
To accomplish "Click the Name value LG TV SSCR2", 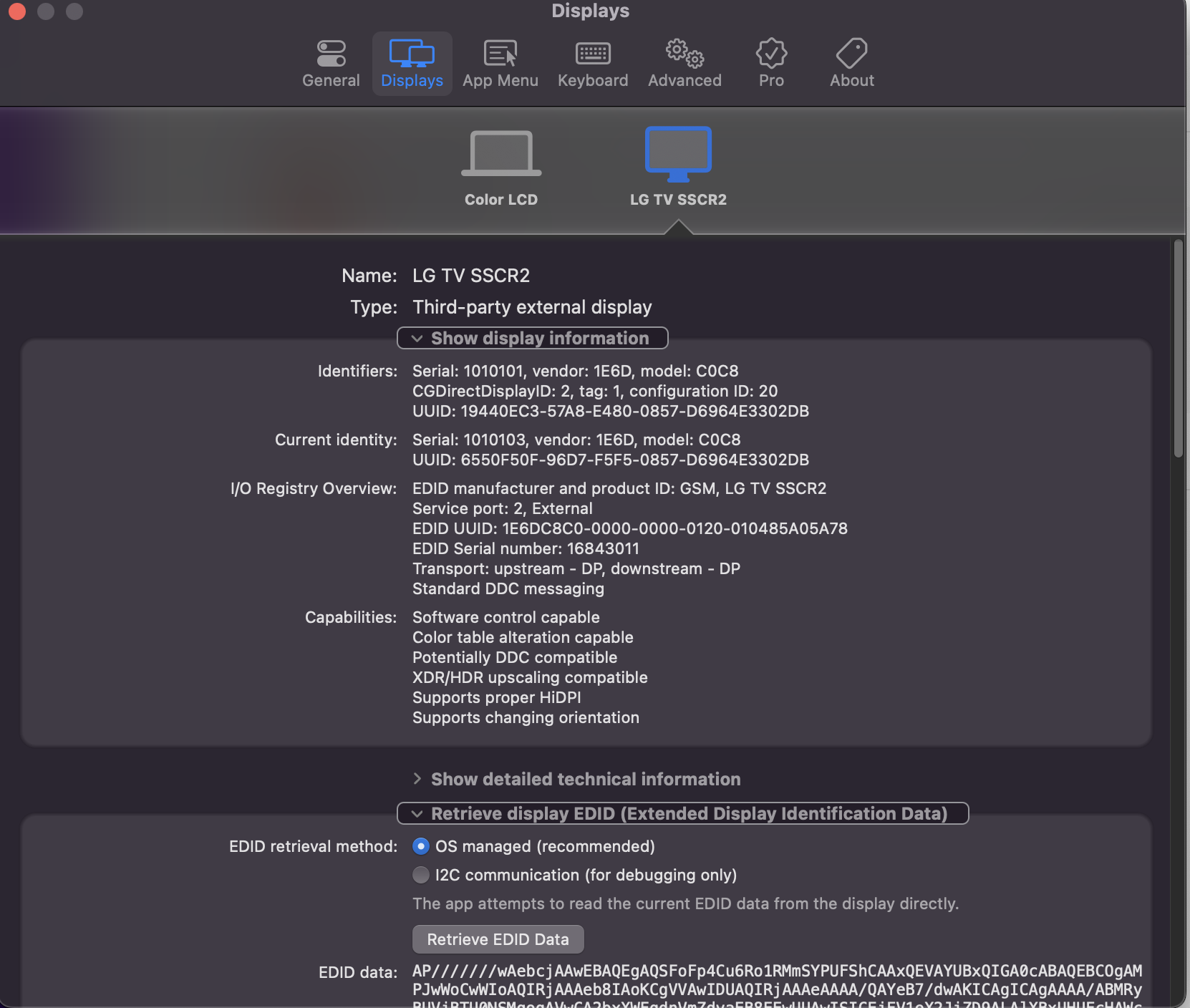I will tap(471, 276).
